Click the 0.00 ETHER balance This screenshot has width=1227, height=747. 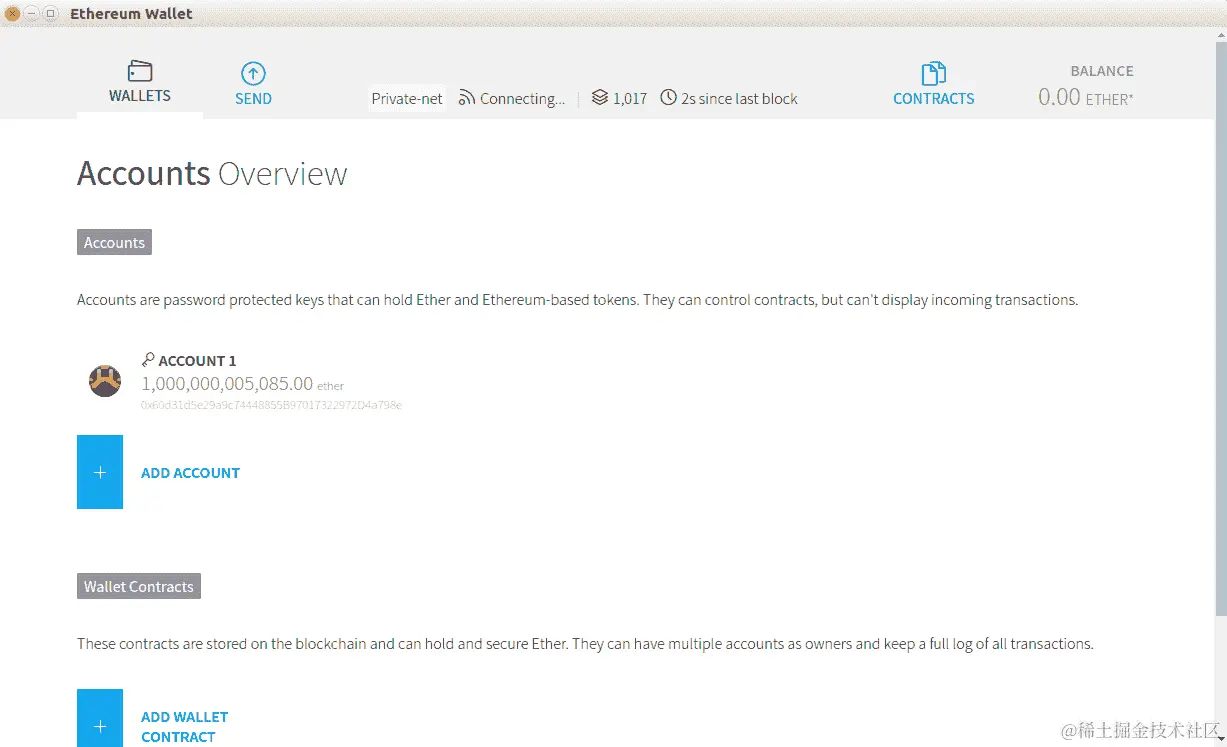pos(1085,97)
